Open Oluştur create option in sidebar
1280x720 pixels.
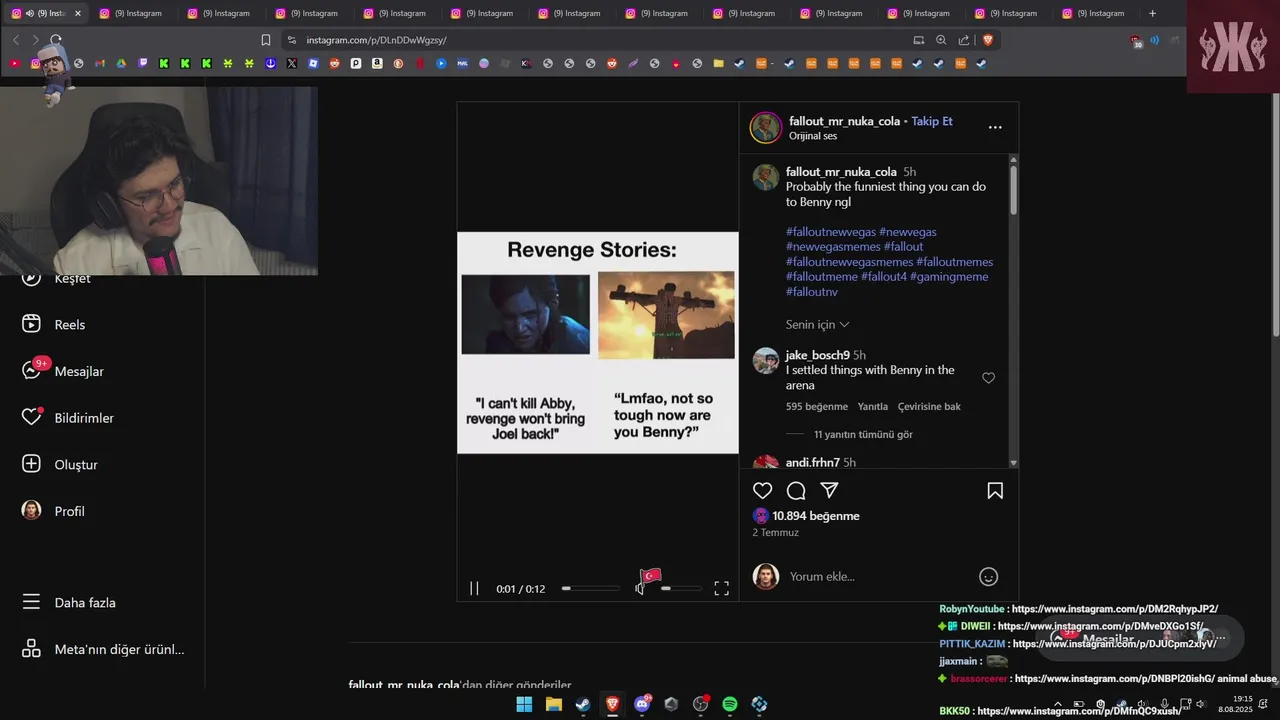(60, 464)
